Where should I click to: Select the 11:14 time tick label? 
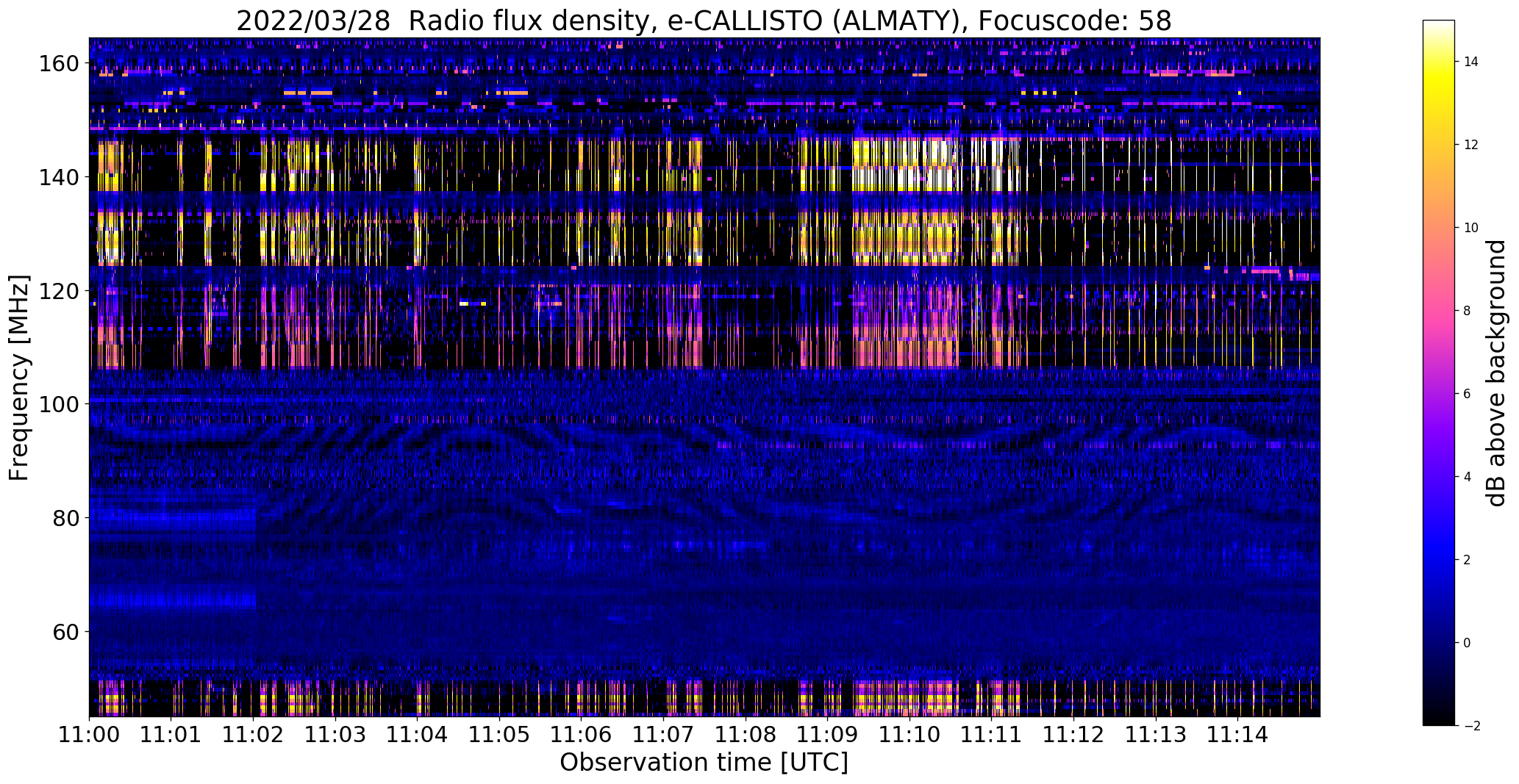click(x=1238, y=734)
